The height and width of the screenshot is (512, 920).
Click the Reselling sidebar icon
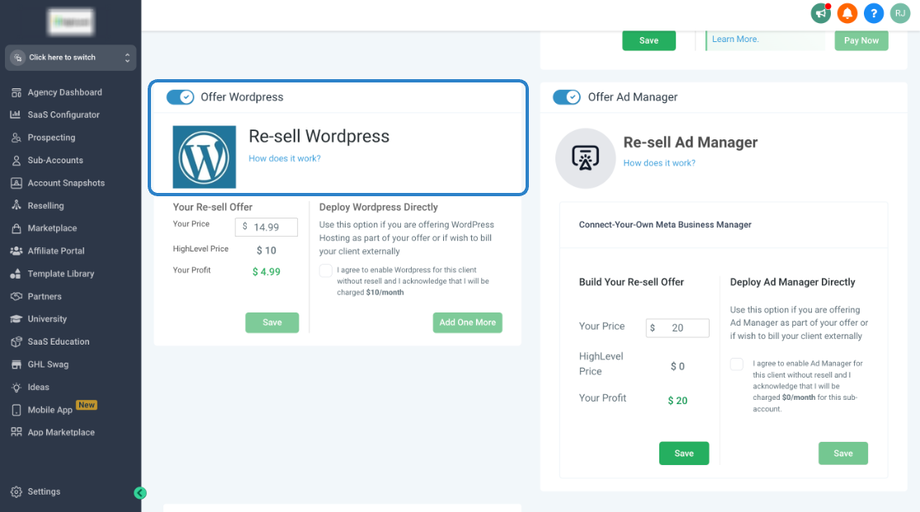coord(16,205)
